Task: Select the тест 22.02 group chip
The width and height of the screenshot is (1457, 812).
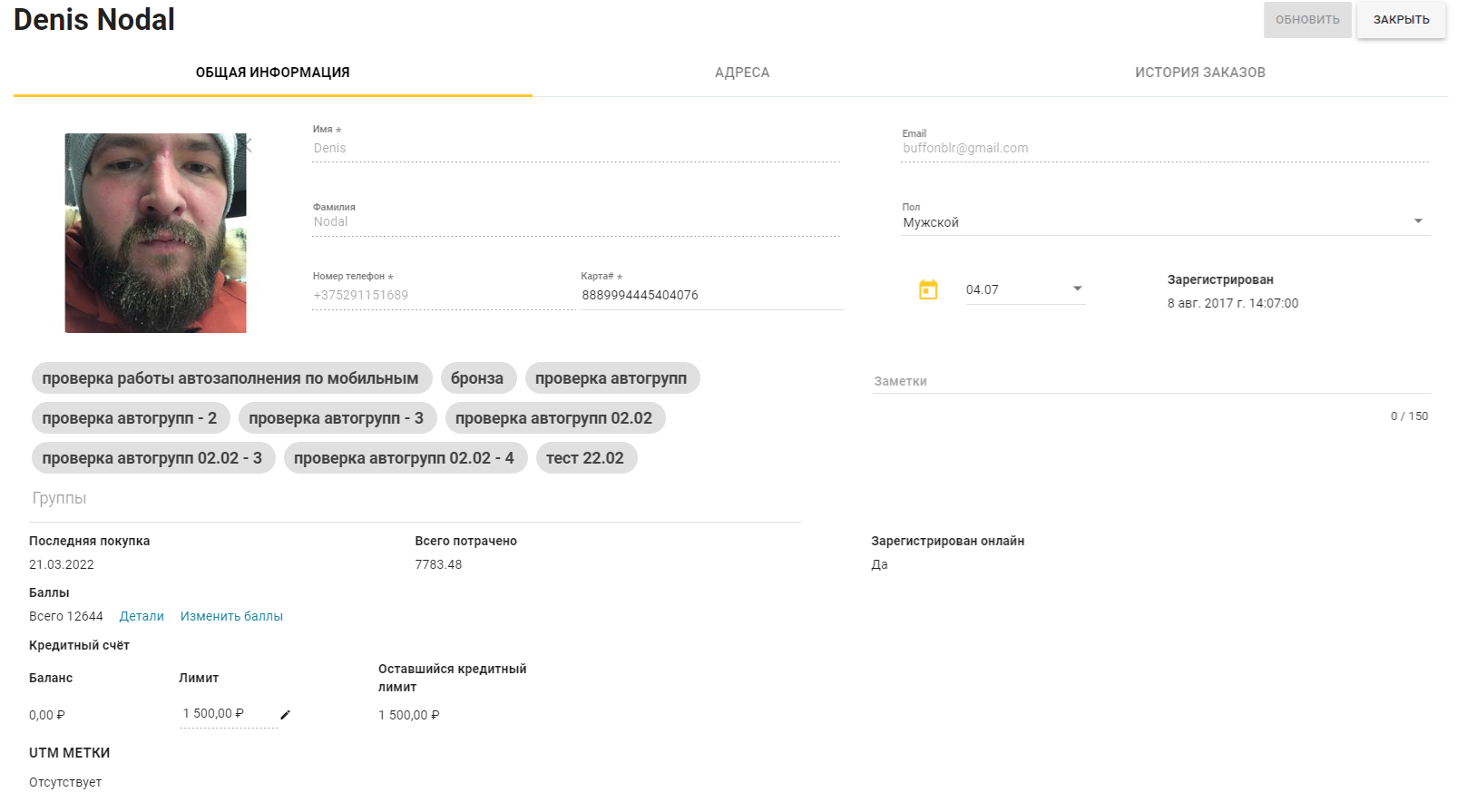Action: (x=586, y=458)
